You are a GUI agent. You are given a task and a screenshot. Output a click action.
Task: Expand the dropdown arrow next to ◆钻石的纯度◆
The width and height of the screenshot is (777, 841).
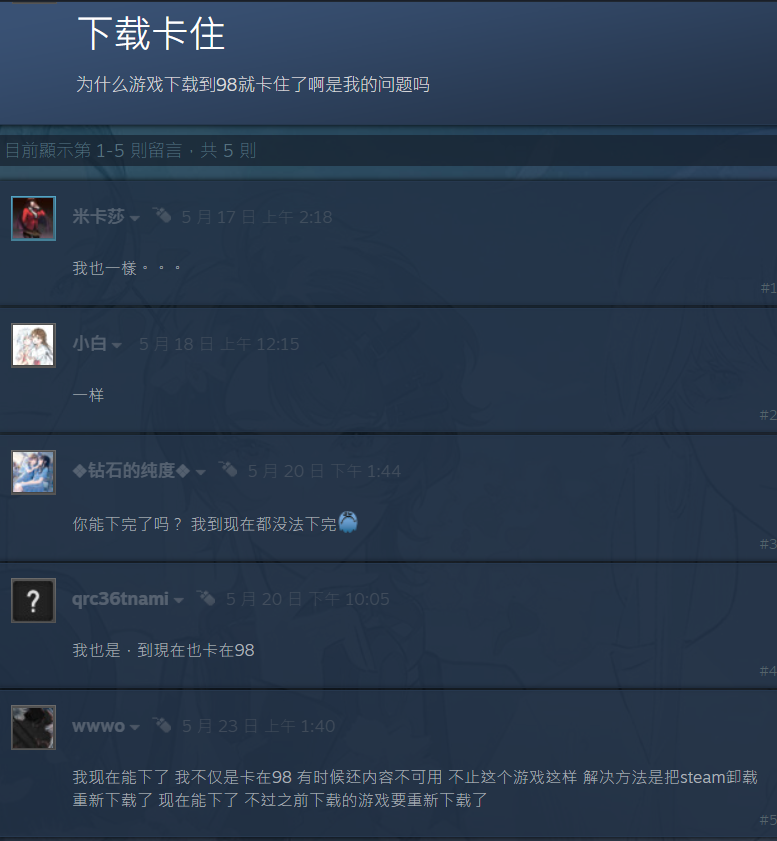[201, 473]
